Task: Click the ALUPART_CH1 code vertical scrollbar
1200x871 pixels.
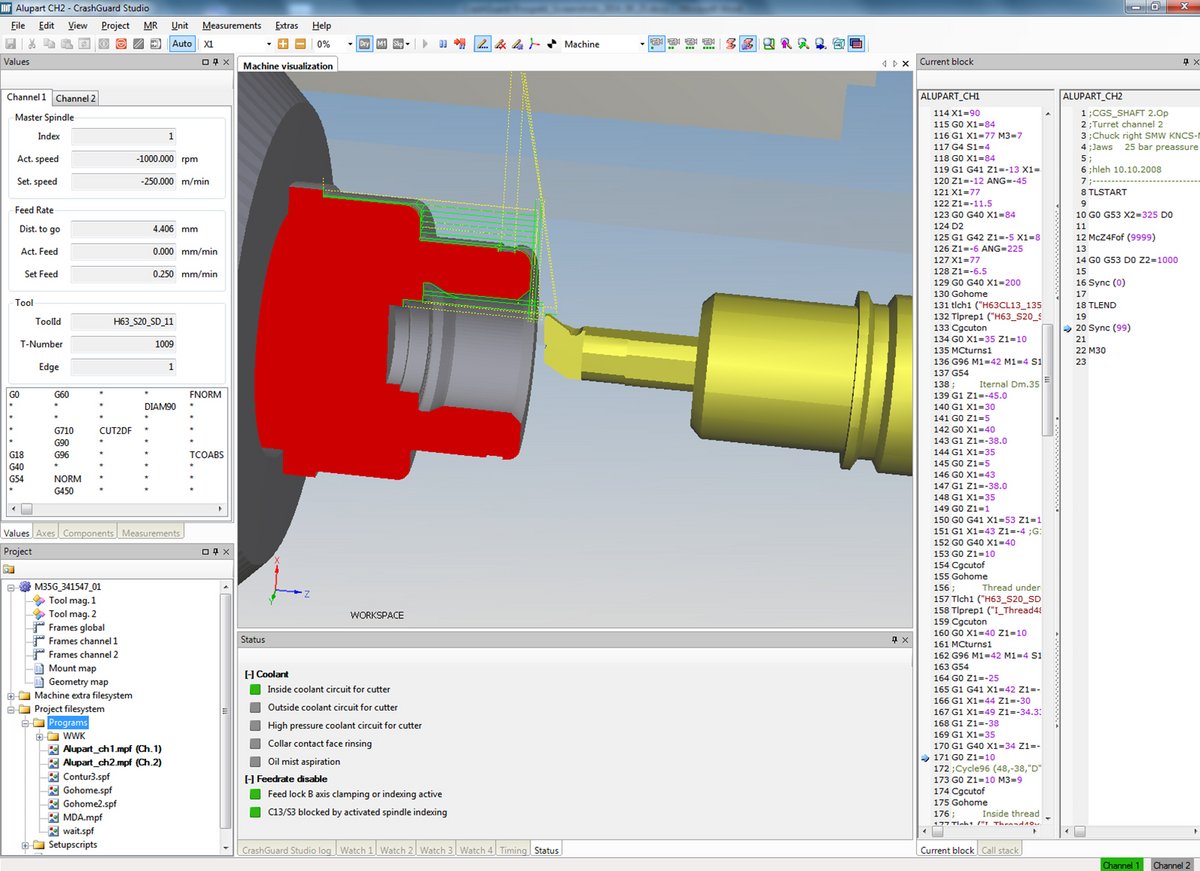Action: pyautogui.click(x=1047, y=380)
